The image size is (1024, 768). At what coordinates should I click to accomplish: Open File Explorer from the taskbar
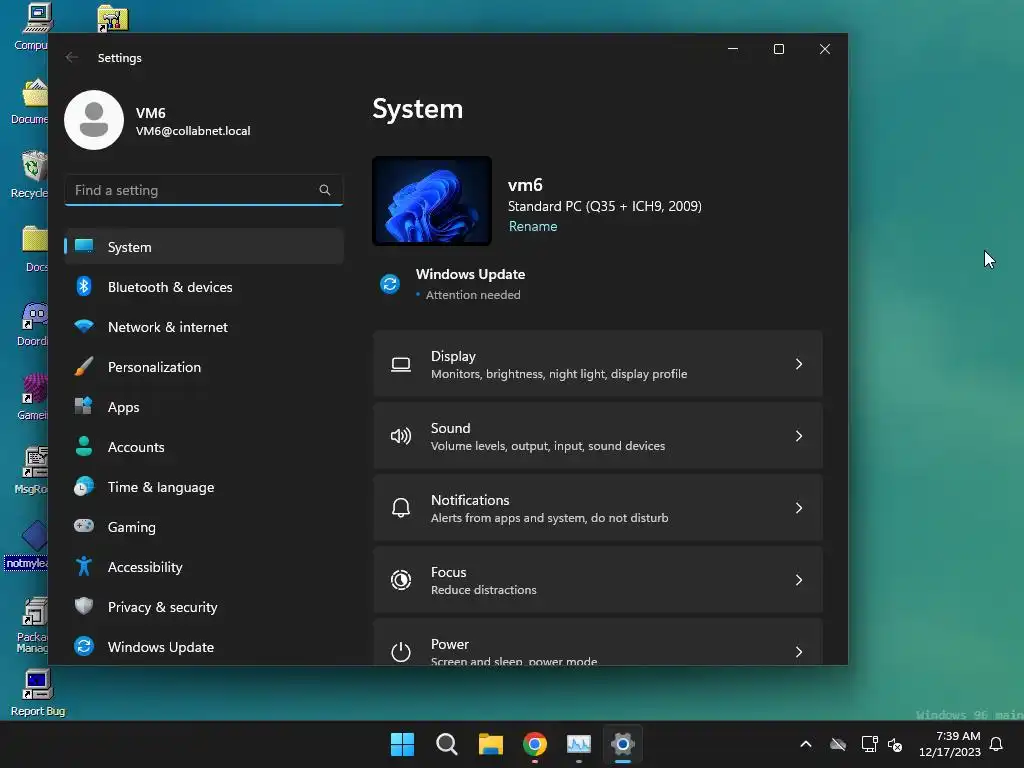point(490,744)
